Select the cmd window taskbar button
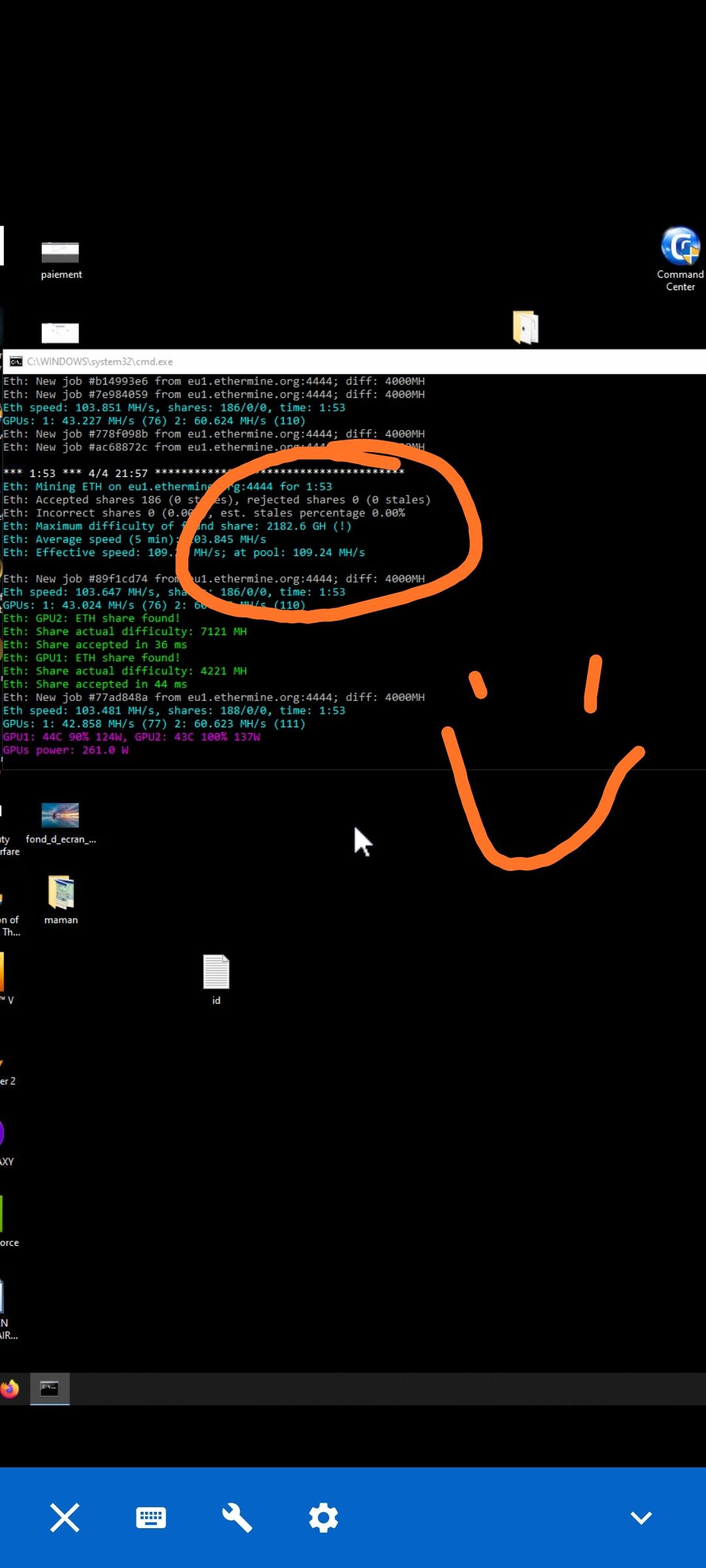Screen dimensions: 706x1568 [x=50, y=1388]
